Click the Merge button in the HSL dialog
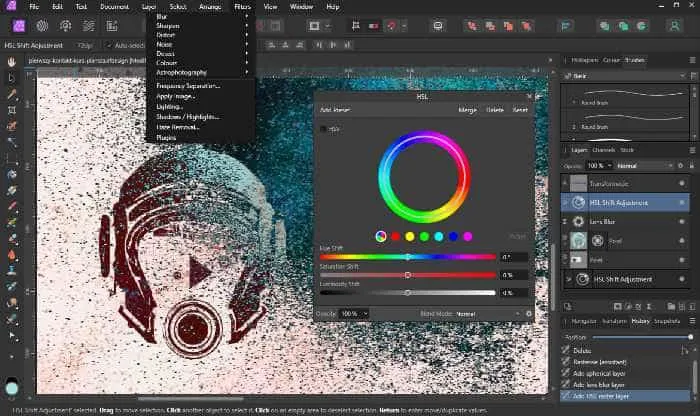Image resolution: width=700 pixels, height=416 pixels. pyautogui.click(x=466, y=109)
